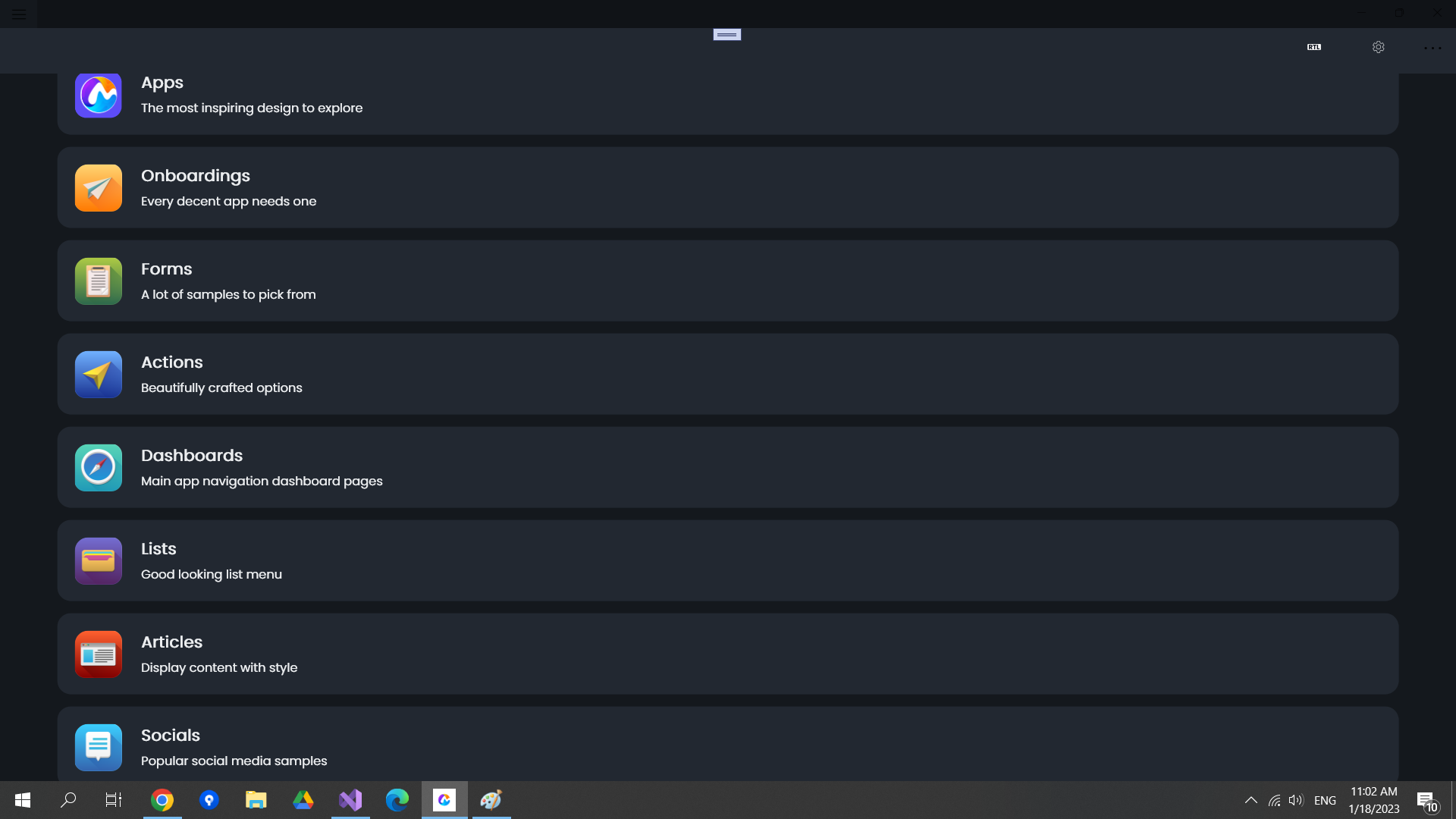The width and height of the screenshot is (1456, 819).
Task: Expand the three-dot overflow menu
Action: pyautogui.click(x=1432, y=48)
